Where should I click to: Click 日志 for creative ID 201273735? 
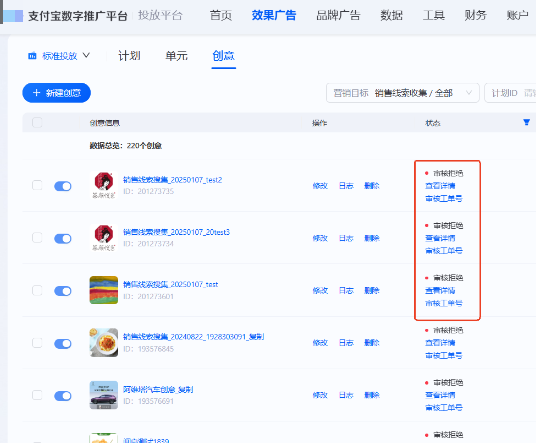click(346, 186)
